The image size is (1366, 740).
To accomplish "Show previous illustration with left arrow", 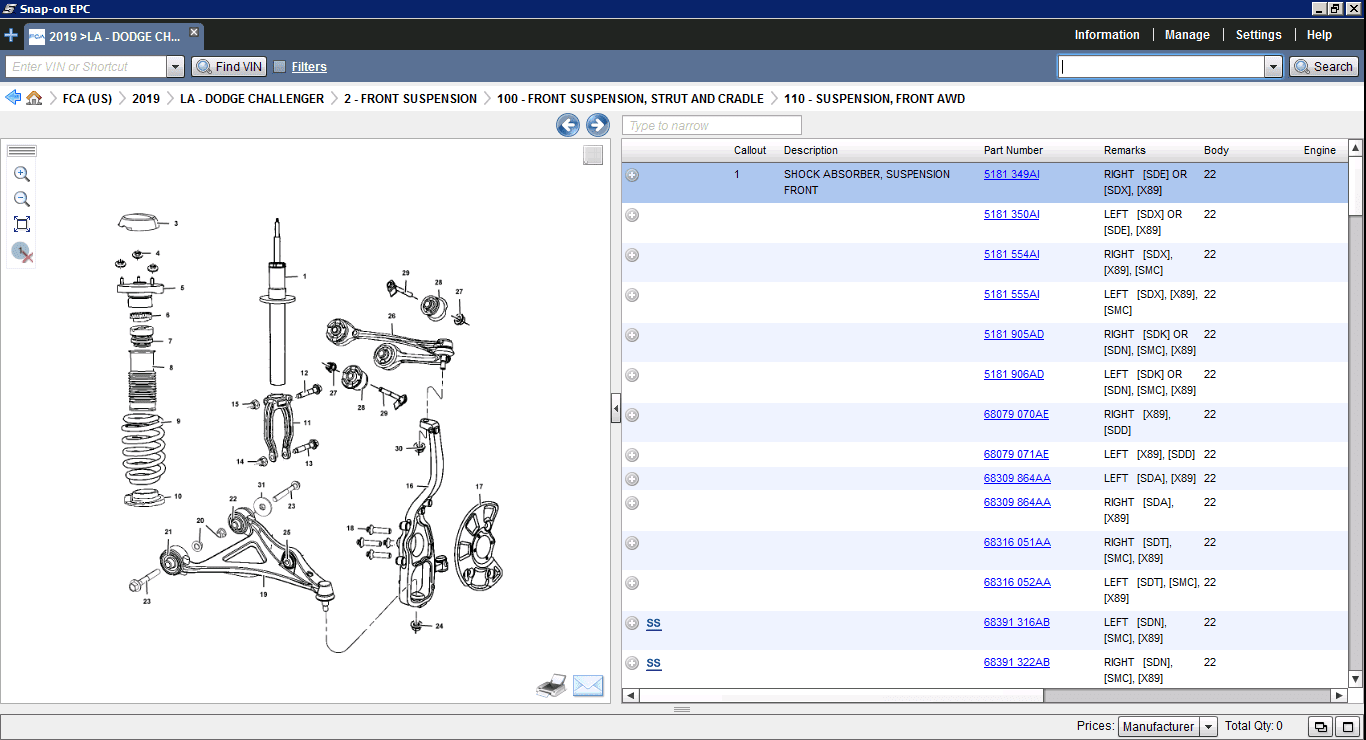I will click(x=568, y=125).
